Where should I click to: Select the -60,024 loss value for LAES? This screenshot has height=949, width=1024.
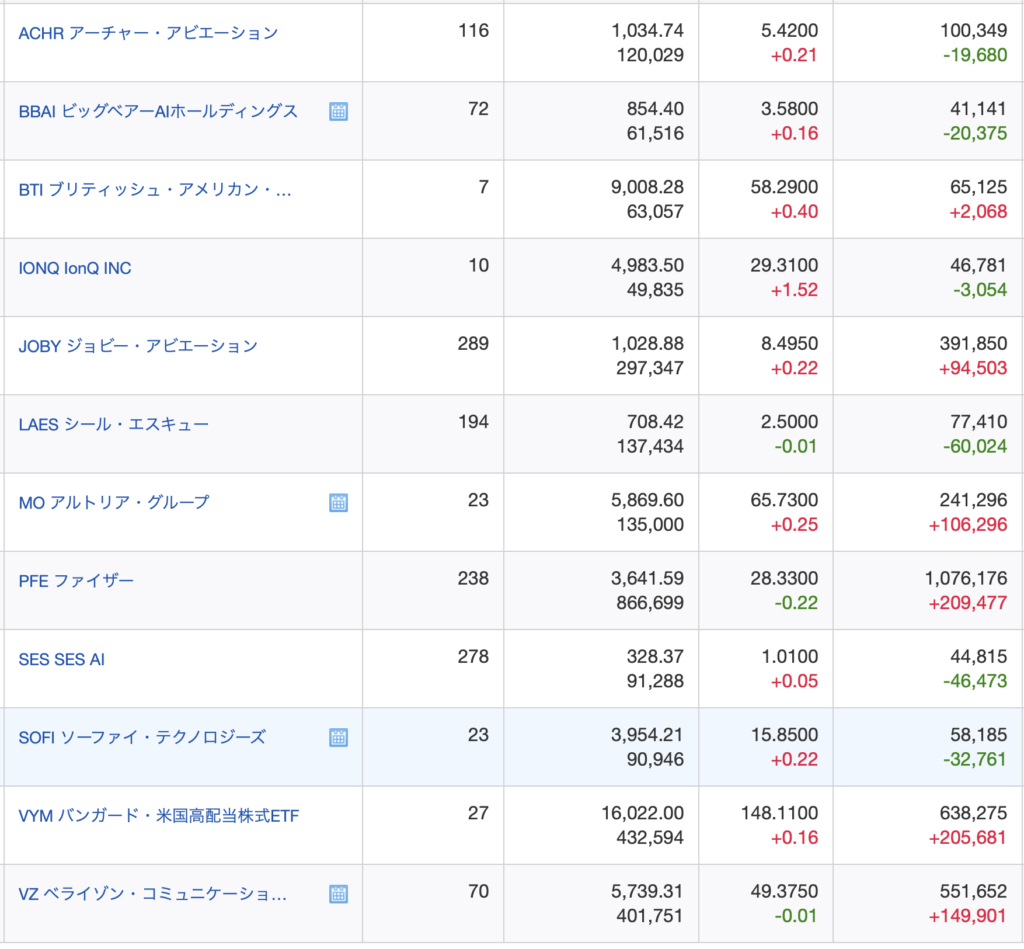[974, 446]
